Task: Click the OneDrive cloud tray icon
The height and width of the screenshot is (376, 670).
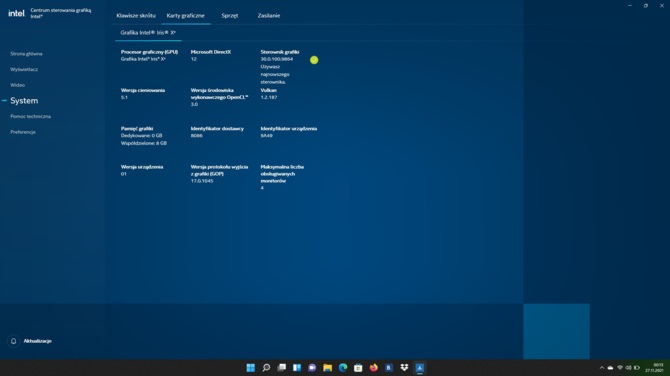Action: (x=611, y=367)
